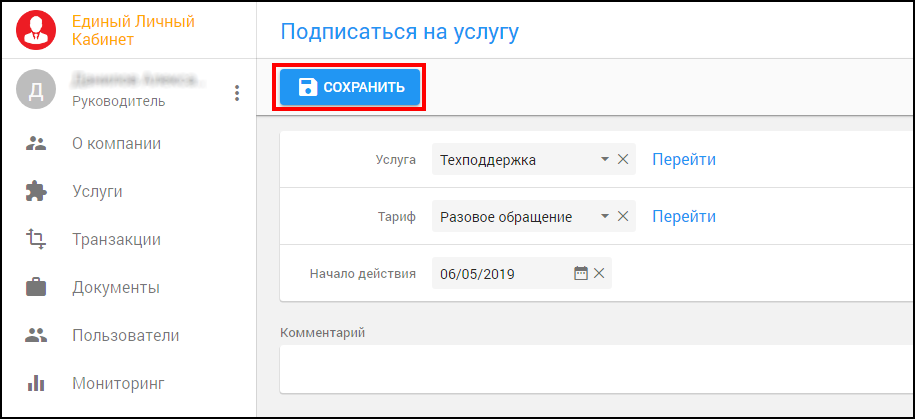Click the gray 'Д' user avatar

[36, 91]
